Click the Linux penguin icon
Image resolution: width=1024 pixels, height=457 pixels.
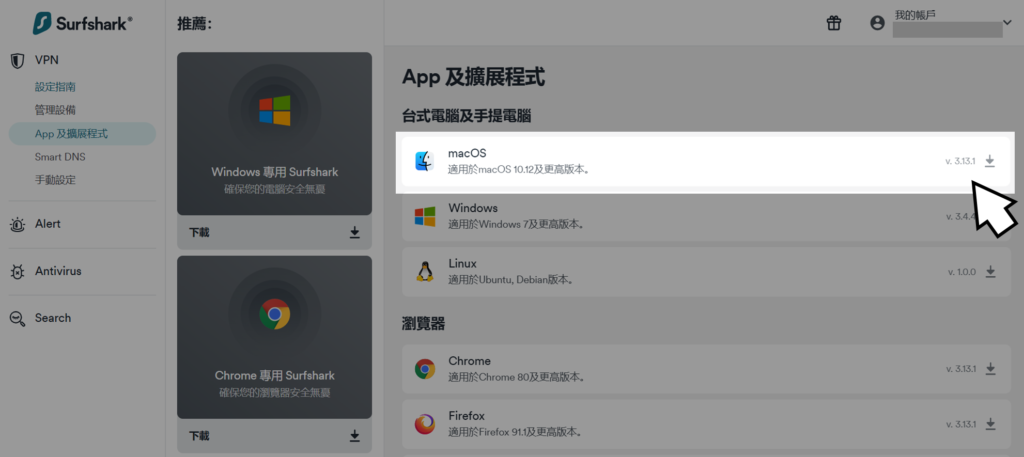[x=424, y=271]
